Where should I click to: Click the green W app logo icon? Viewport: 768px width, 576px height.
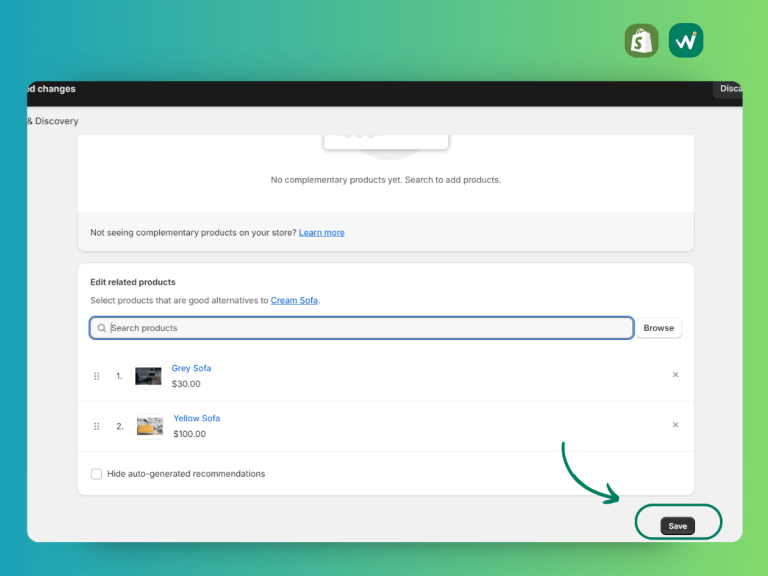[x=686, y=41]
